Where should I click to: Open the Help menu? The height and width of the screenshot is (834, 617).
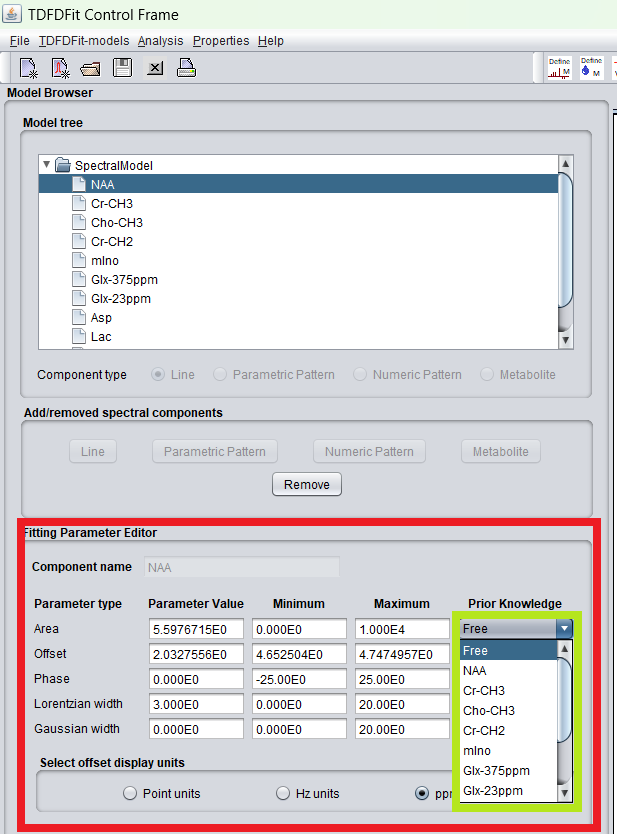point(271,41)
